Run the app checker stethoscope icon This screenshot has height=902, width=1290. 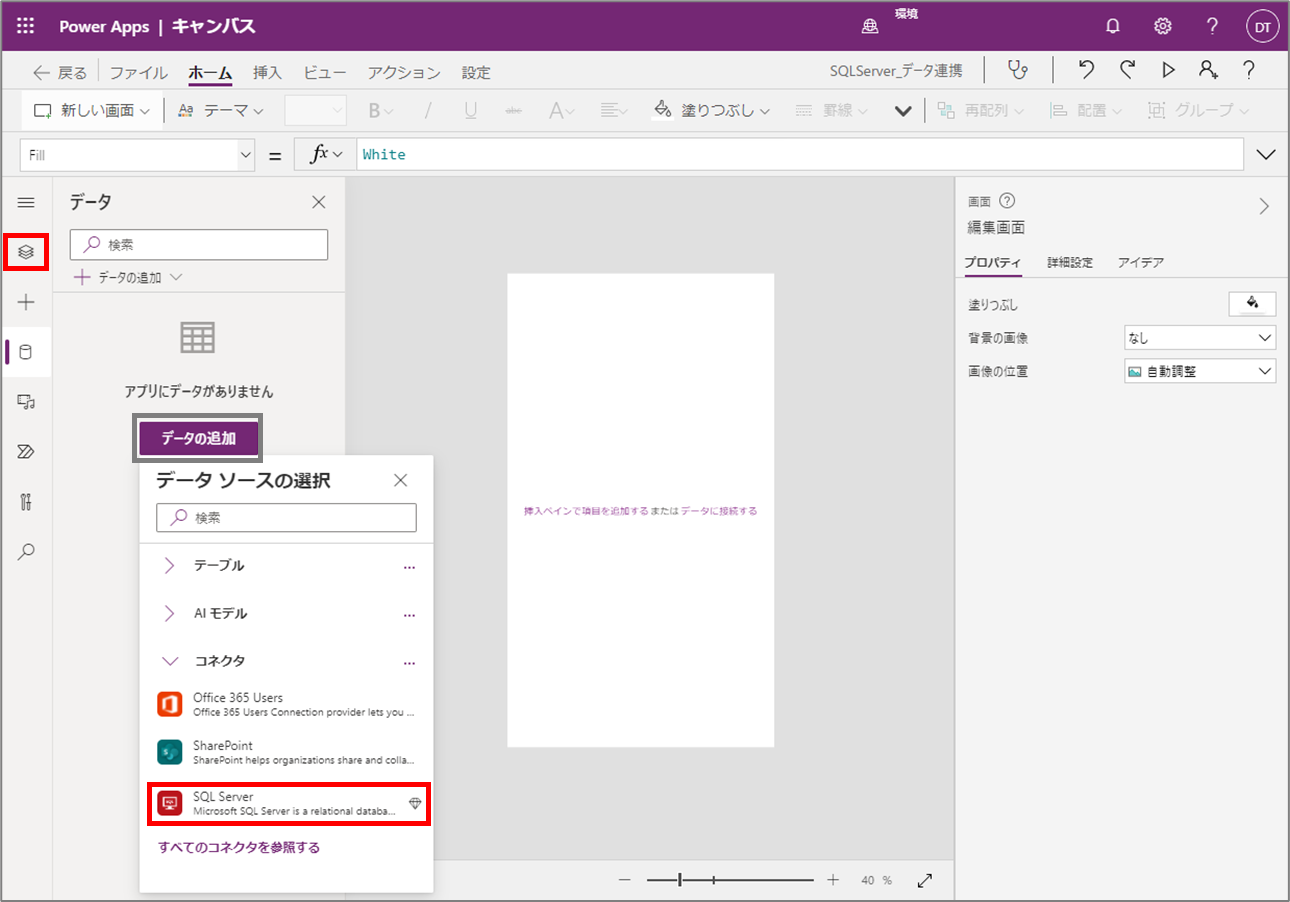click(1018, 70)
